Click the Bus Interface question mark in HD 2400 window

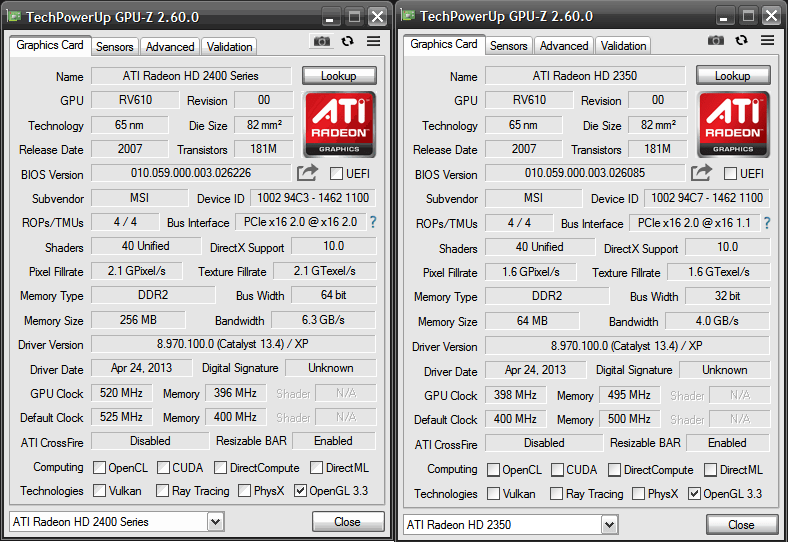click(373, 222)
